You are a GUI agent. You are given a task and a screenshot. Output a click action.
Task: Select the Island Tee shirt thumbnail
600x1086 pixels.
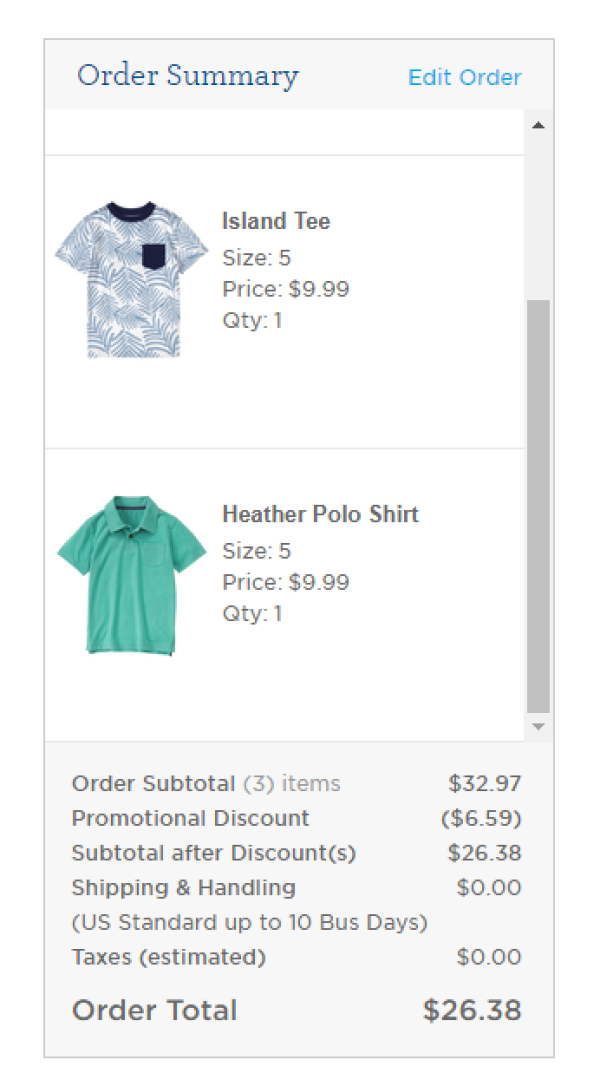131,279
